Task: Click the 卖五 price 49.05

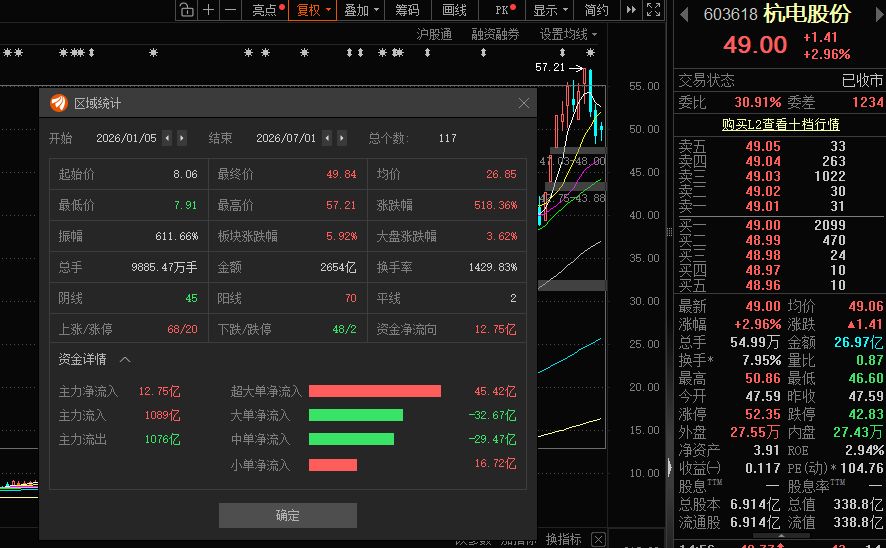Action: (763, 146)
